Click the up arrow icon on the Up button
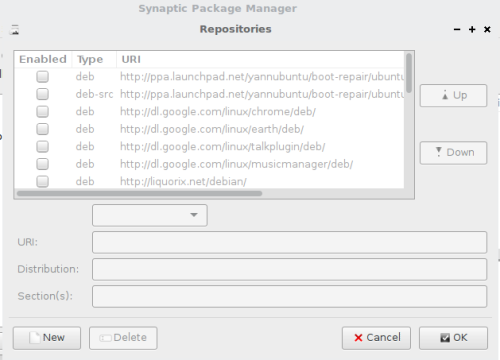This screenshot has width=500, height=360. [x=445, y=95]
